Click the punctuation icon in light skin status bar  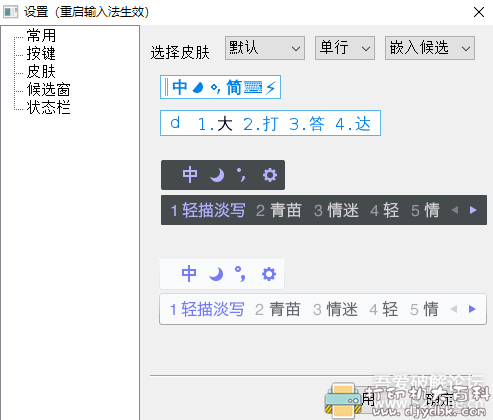240,274
